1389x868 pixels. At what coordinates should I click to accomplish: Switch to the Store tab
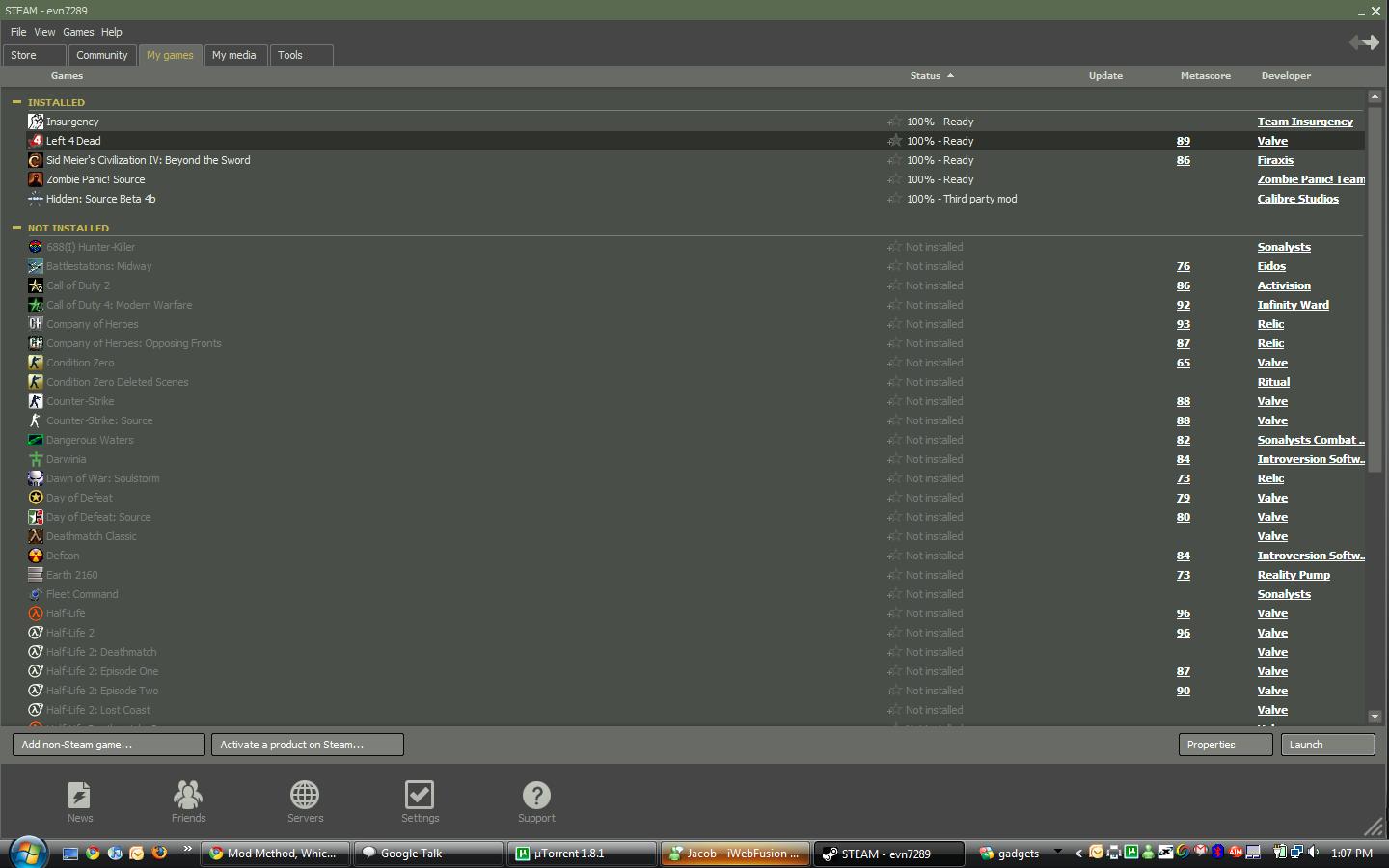point(35,55)
